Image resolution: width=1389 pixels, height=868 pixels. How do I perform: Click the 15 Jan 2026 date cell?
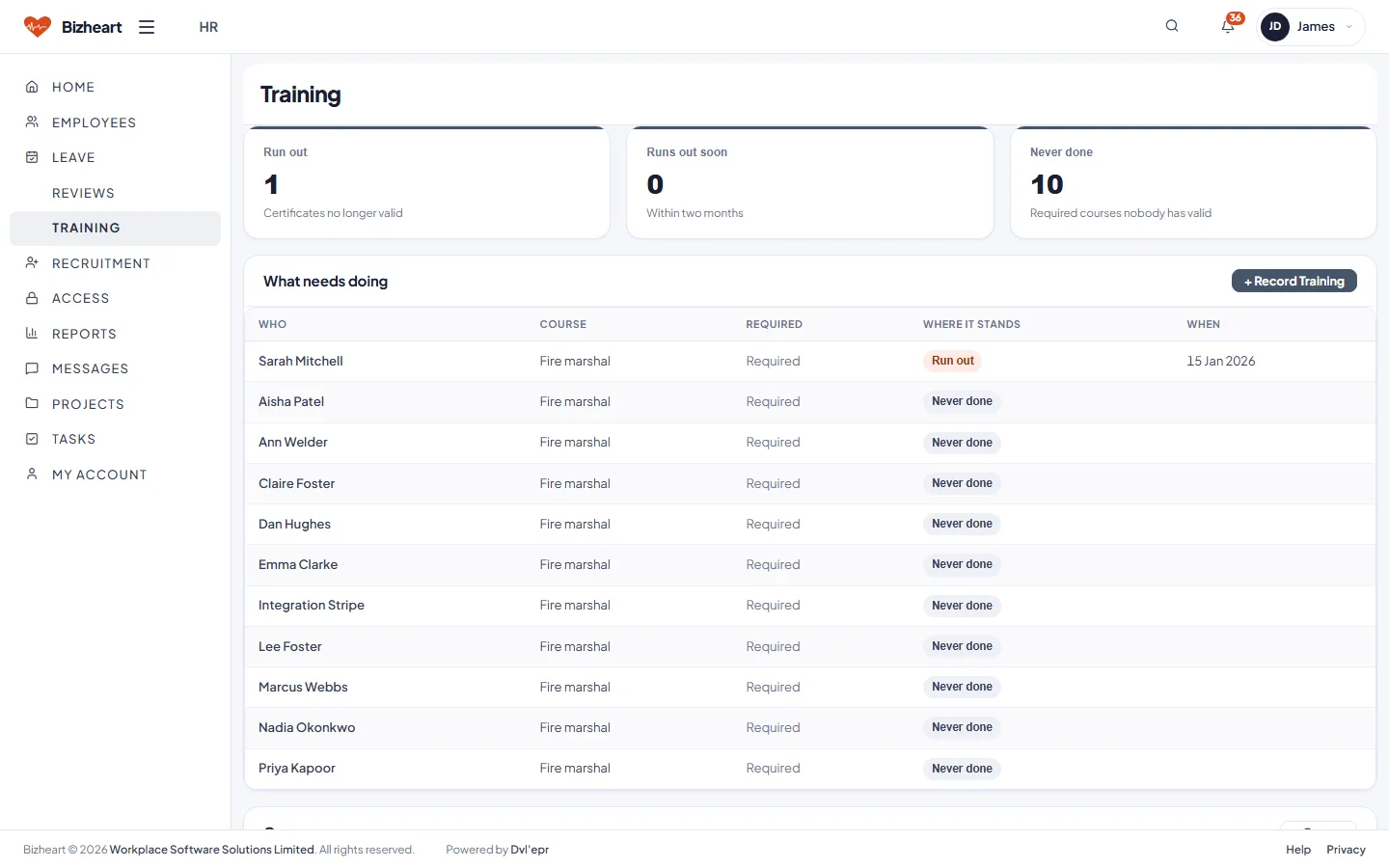pyautogui.click(x=1221, y=361)
